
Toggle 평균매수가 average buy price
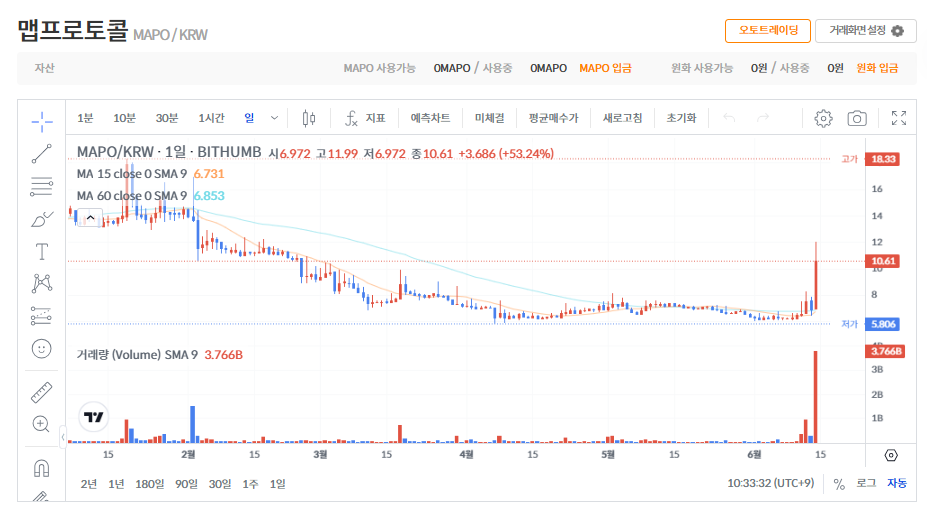click(x=553, y=118)
